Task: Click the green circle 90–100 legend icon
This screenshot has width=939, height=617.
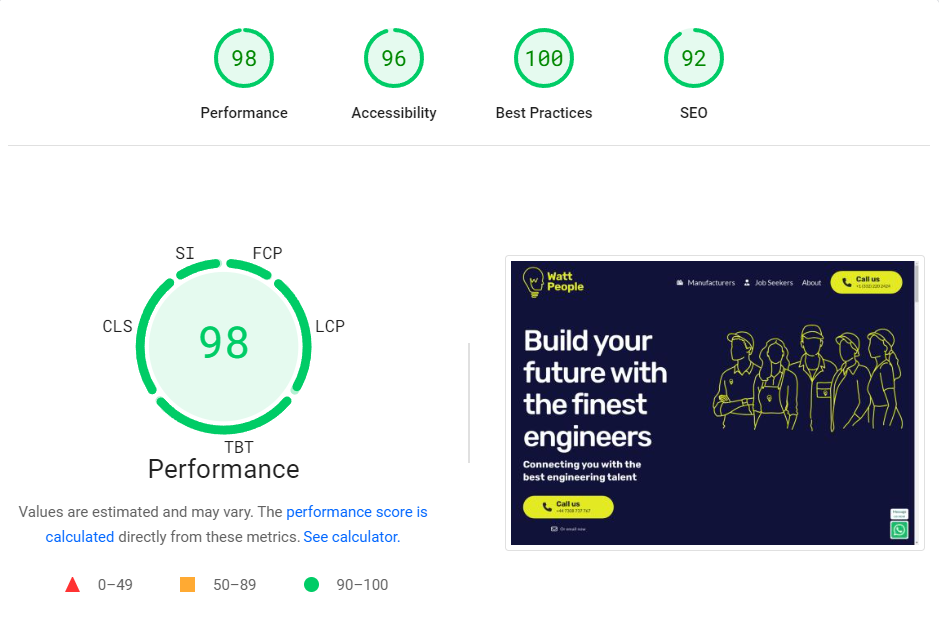Action: [311, 585]
